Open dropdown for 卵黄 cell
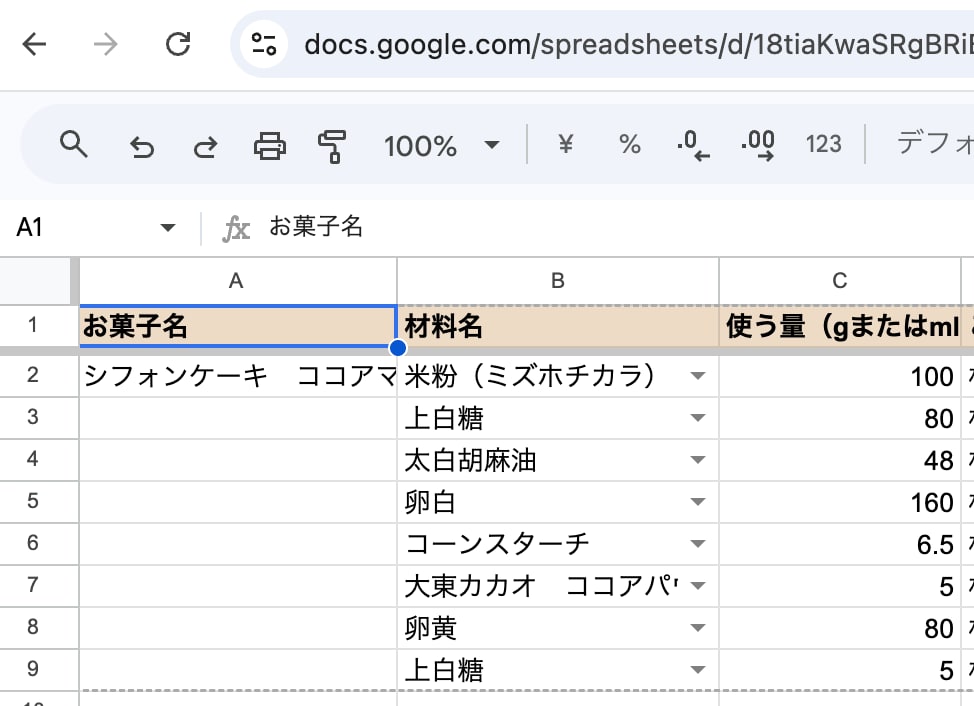 pyautogui.click(x=698, y=628)
